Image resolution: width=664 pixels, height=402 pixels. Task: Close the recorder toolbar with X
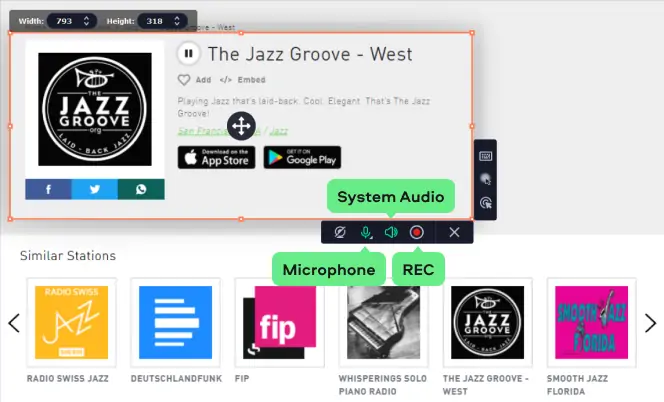tap(454, 232)
